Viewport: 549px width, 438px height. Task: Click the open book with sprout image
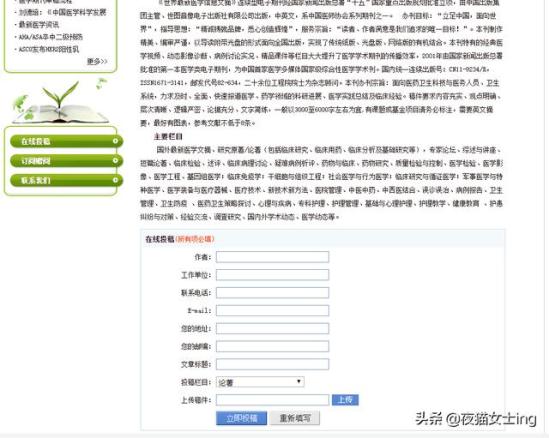(x=60, y=102)
